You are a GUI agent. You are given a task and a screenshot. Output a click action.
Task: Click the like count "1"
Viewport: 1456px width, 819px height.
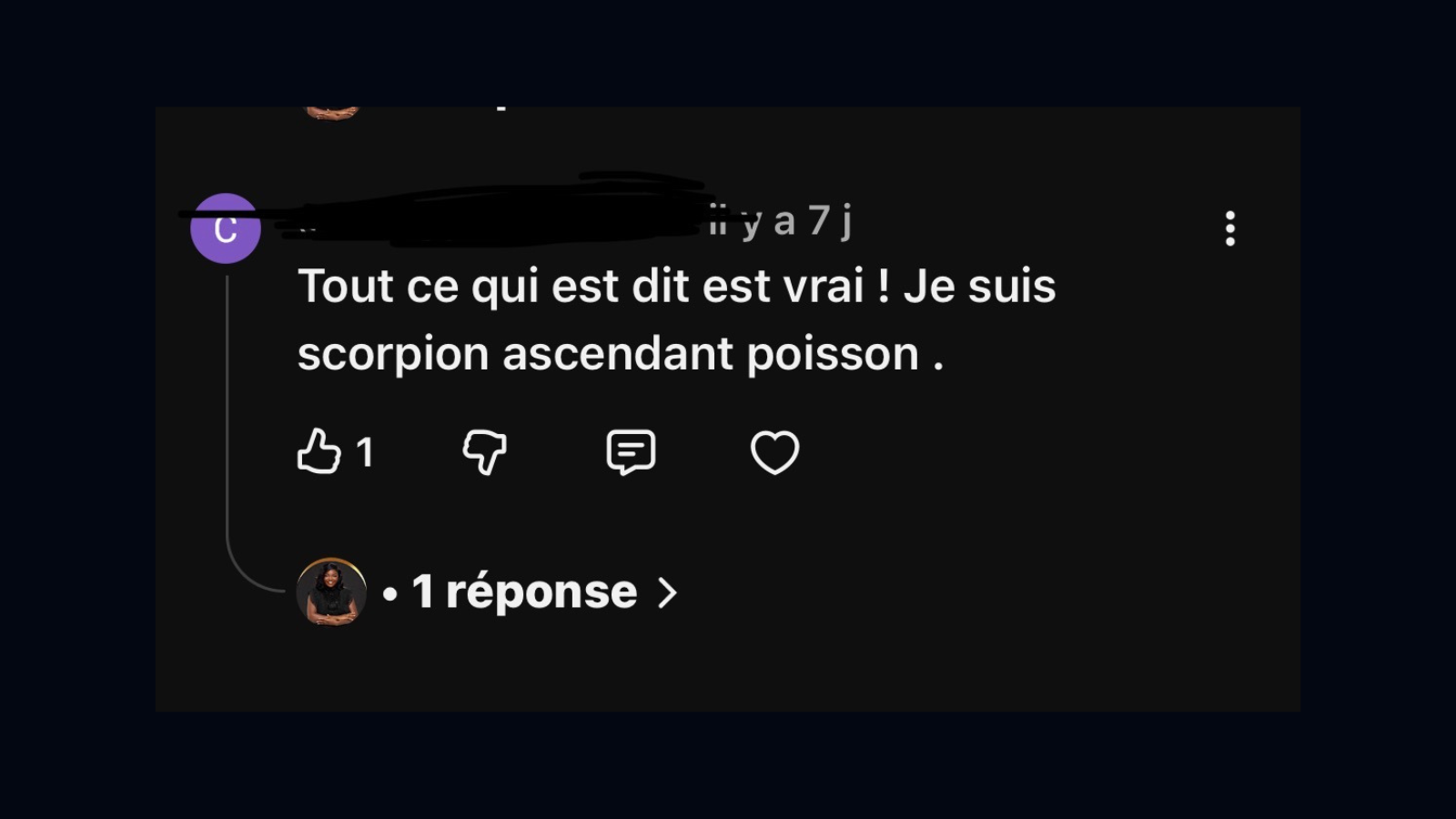click(365, 452)
